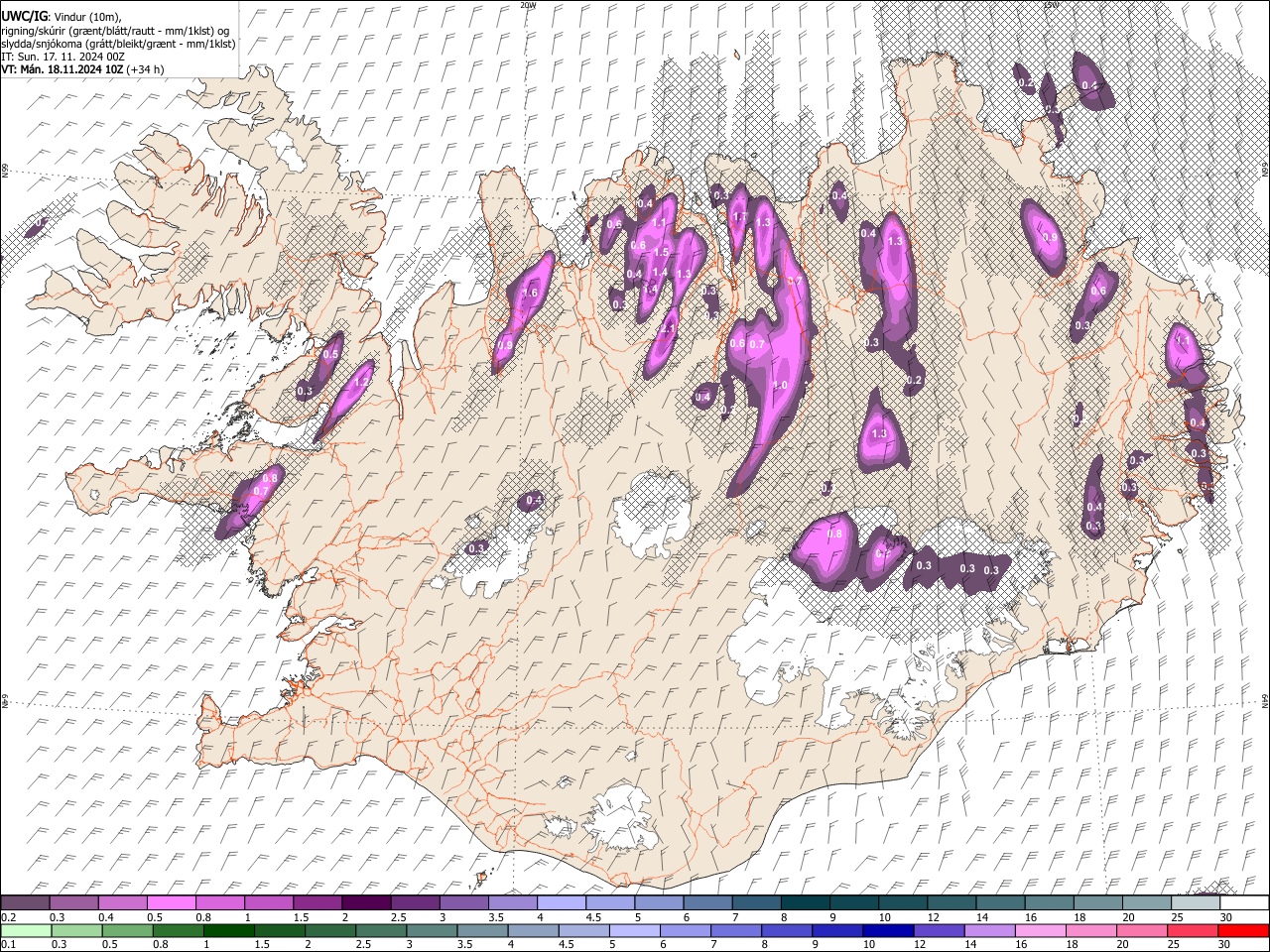1270x952 pixels.
Task: Click the light pink 16–18 swatch, lower legend row
Action: [x=1041, y=930]
